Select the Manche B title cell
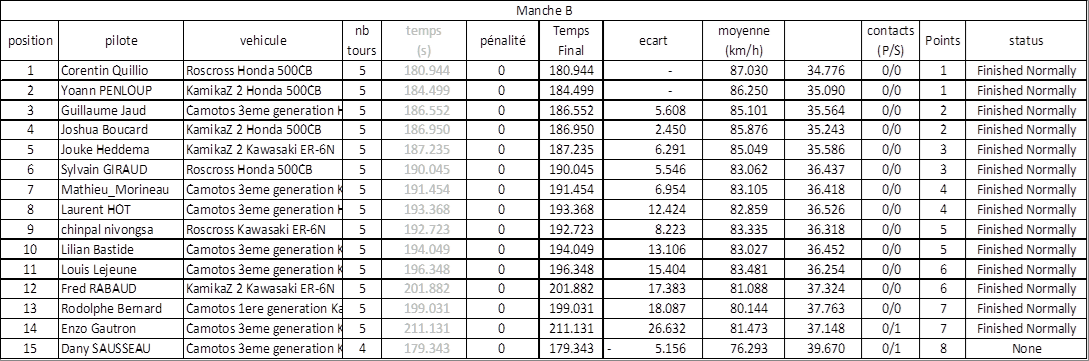 click(544, 10)
